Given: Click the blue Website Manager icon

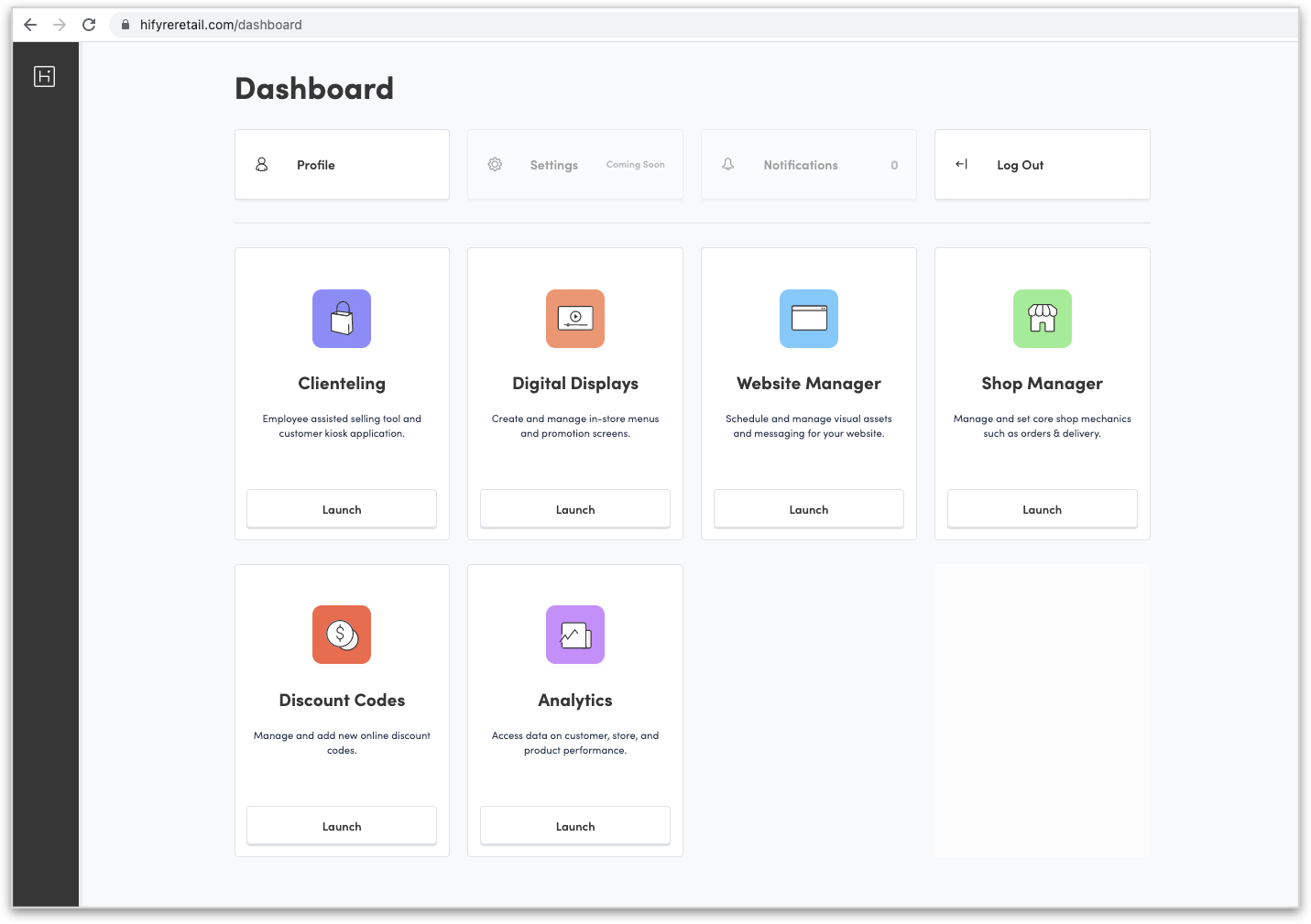Looking at the screenshot, I should coord(809,319).
